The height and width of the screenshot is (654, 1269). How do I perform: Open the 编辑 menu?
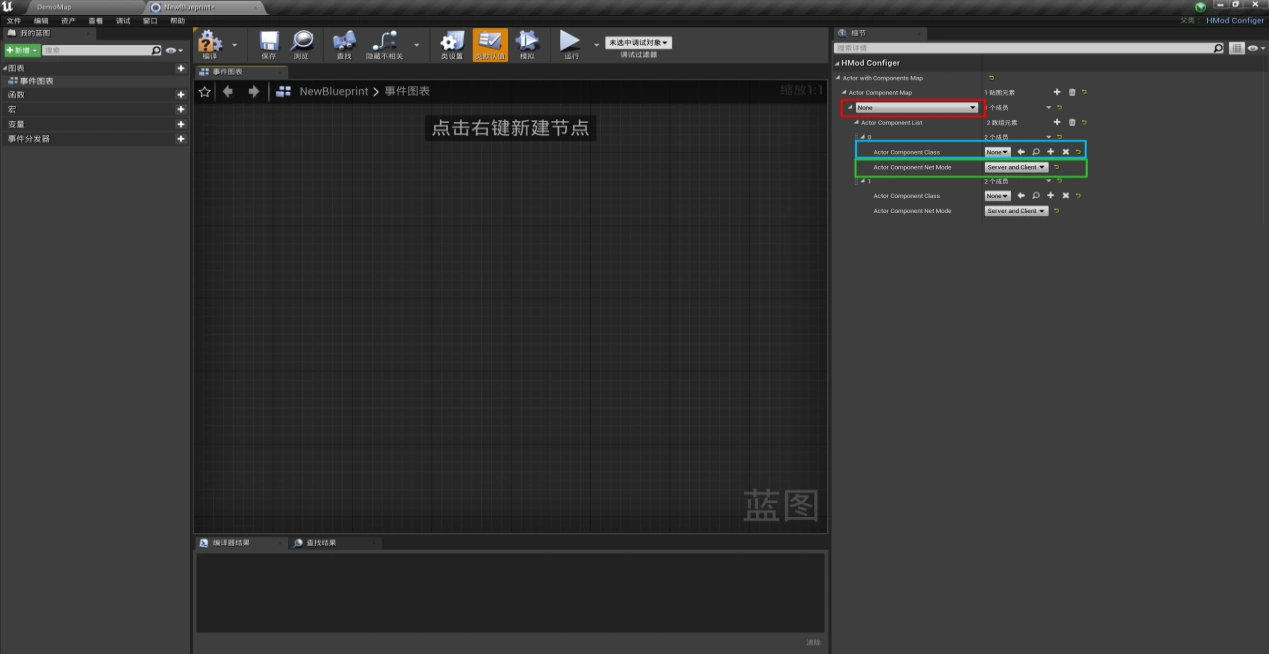click(41, 20)
